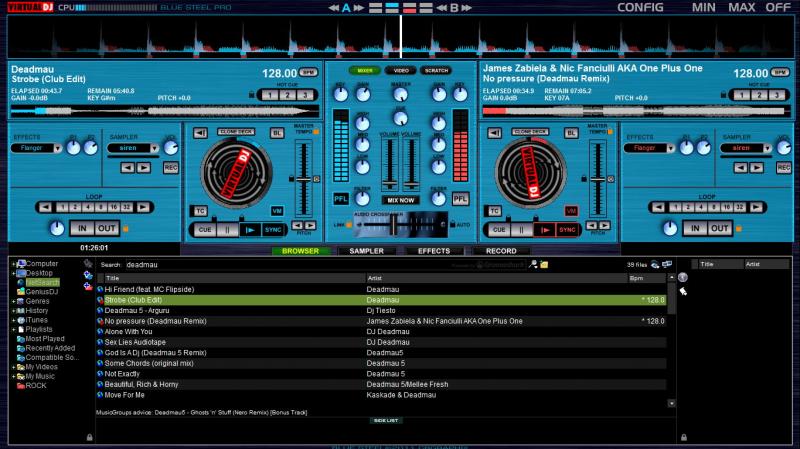Hit CUE on the right deck
800x449 pixels.
(x=499, y=230)
